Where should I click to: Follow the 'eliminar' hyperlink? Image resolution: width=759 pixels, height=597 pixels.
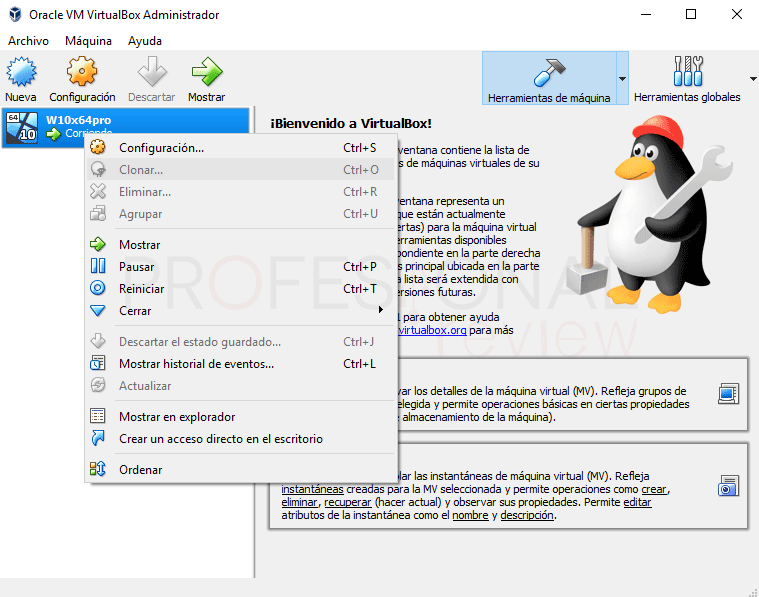pyautogui.click(x=300, y=502)
